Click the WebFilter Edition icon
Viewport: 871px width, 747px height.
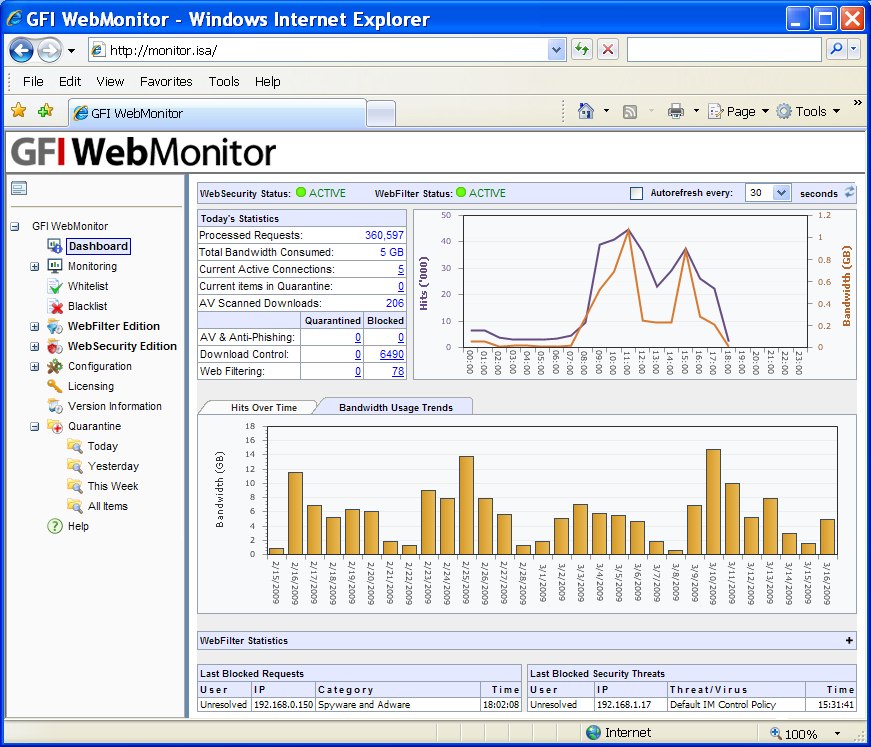point(54,326)
